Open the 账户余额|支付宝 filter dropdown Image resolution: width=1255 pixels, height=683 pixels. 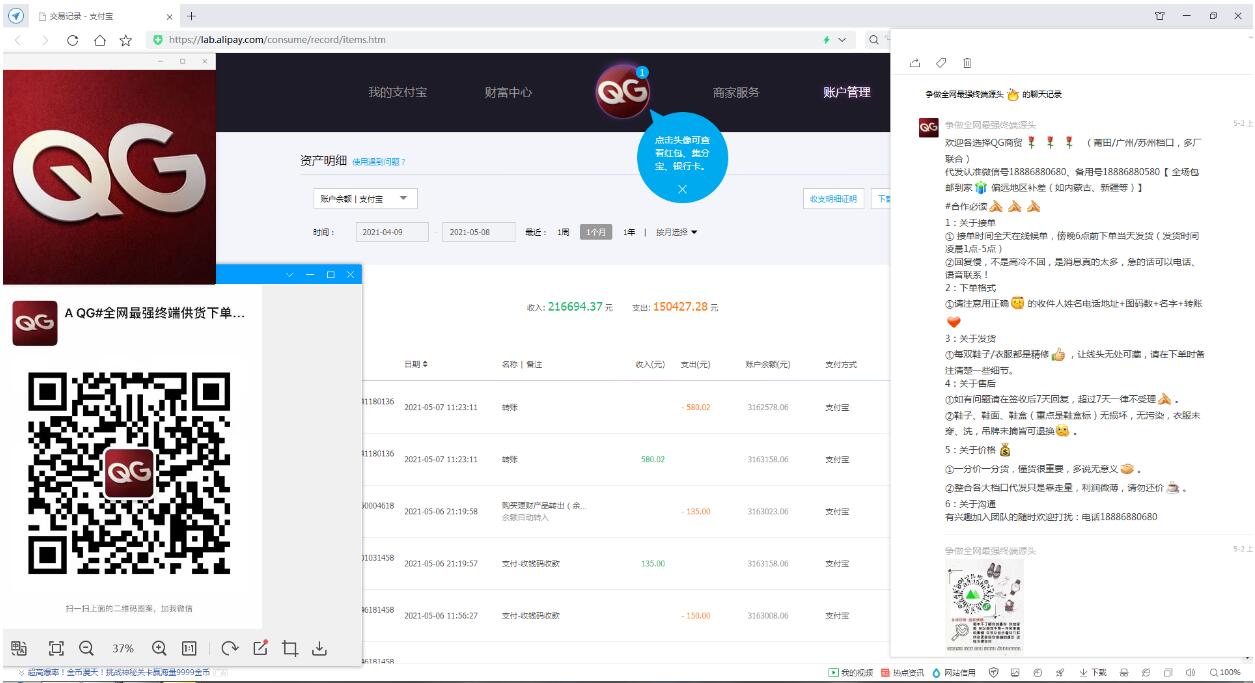[x=365, y=198]
